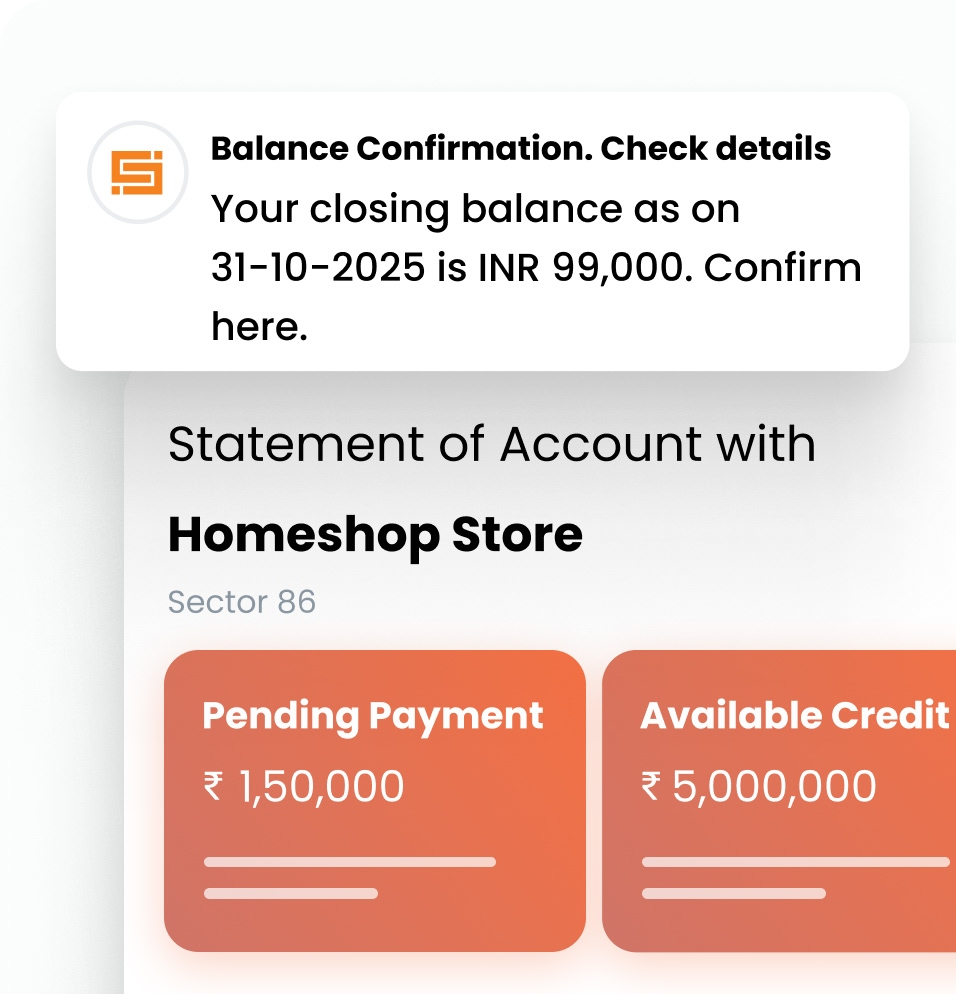The image size is (956, 994).
Task: Click the rupee symbol beside 1,50,000
Action: point(213,788)
